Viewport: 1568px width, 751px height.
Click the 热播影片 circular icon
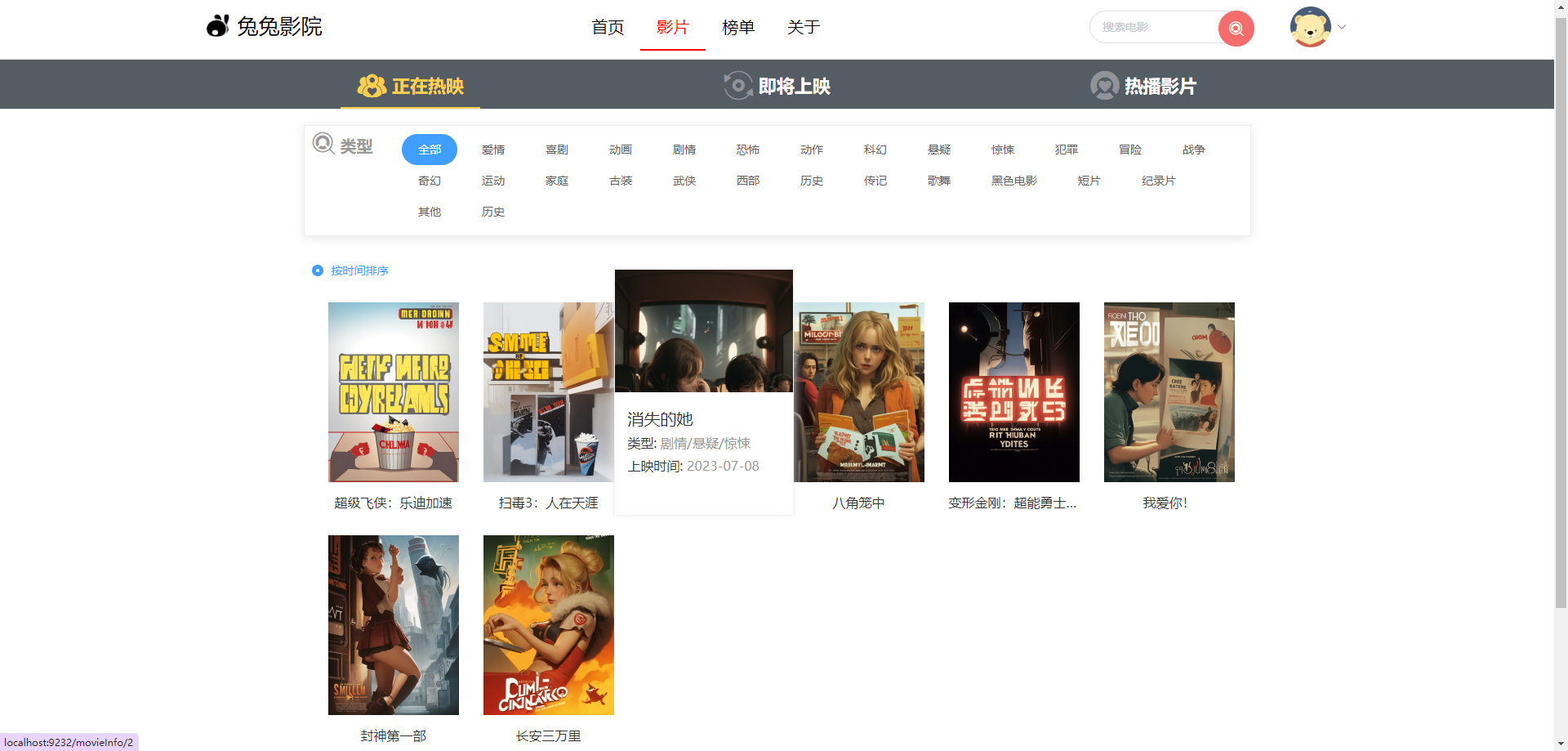coord(1104,86)
